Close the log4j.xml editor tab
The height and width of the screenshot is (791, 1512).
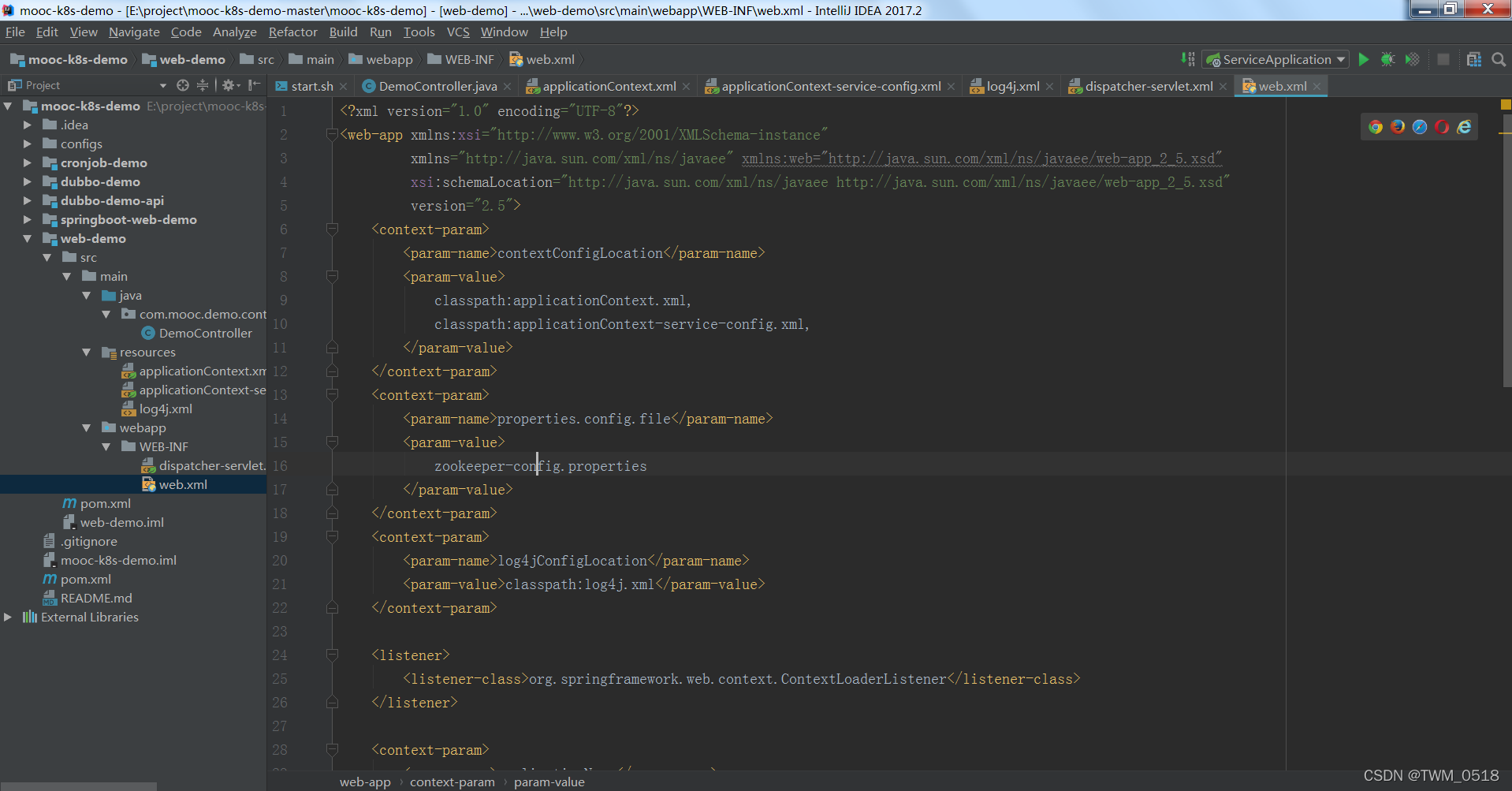point(1049,87)
